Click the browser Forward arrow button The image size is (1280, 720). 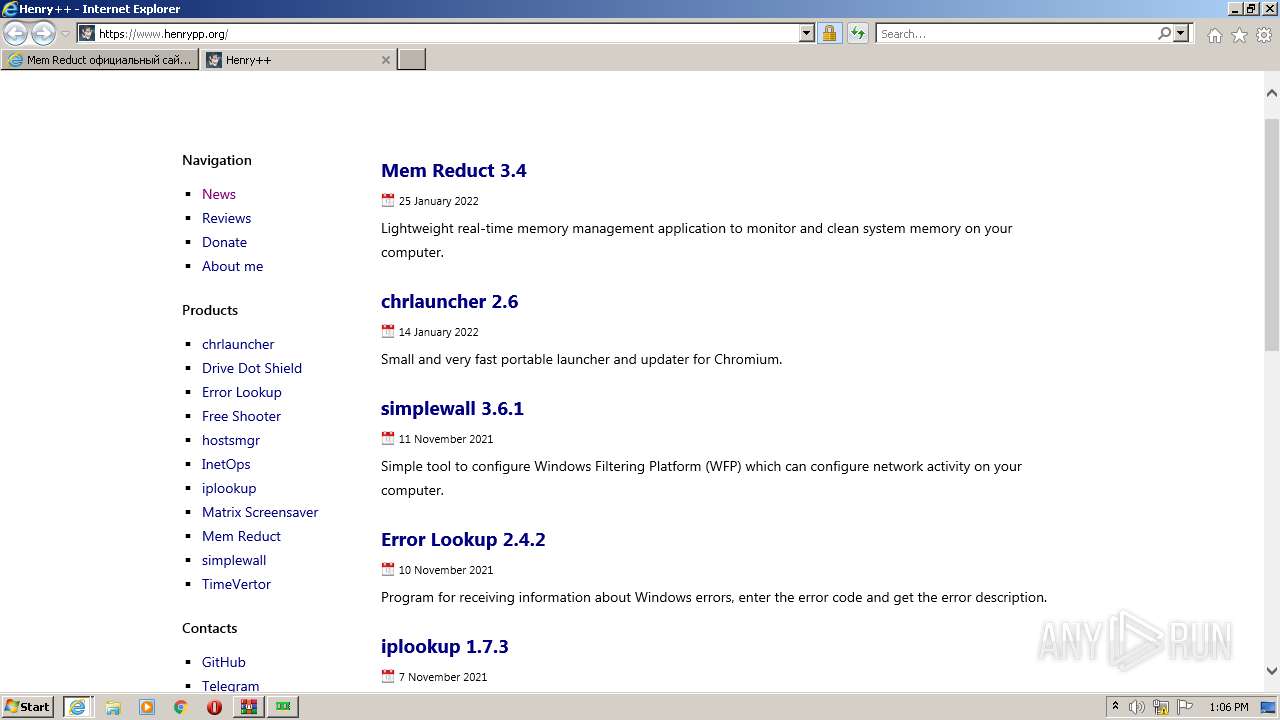(43, 34)
